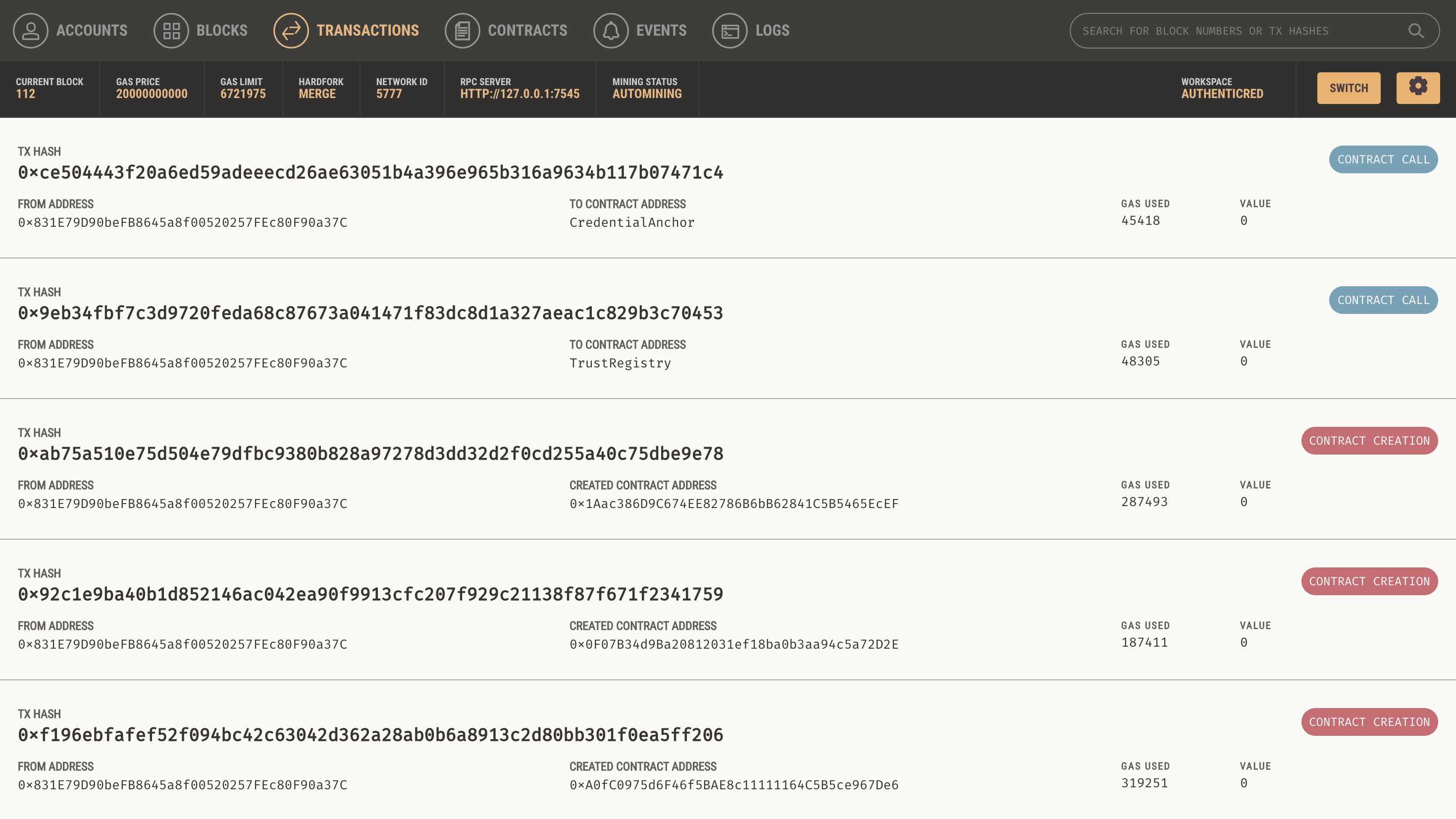
Task: Open transaction hash starting with 0xce504443
Action: point(370,172)
